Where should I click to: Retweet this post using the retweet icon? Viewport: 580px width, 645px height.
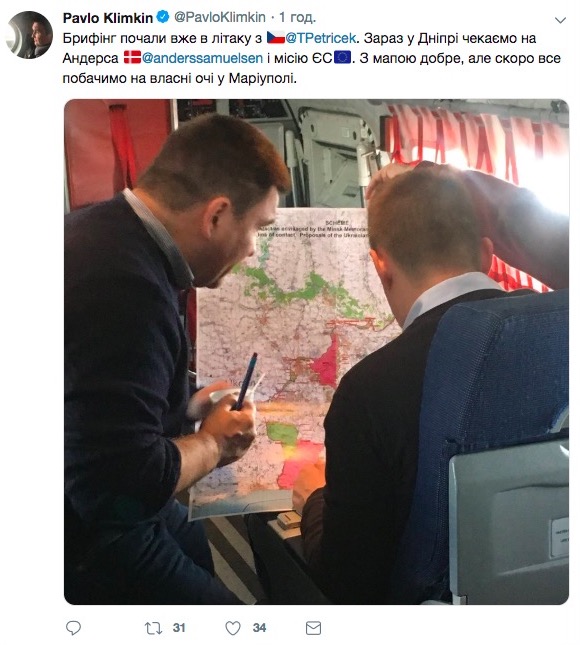[153, 628]
